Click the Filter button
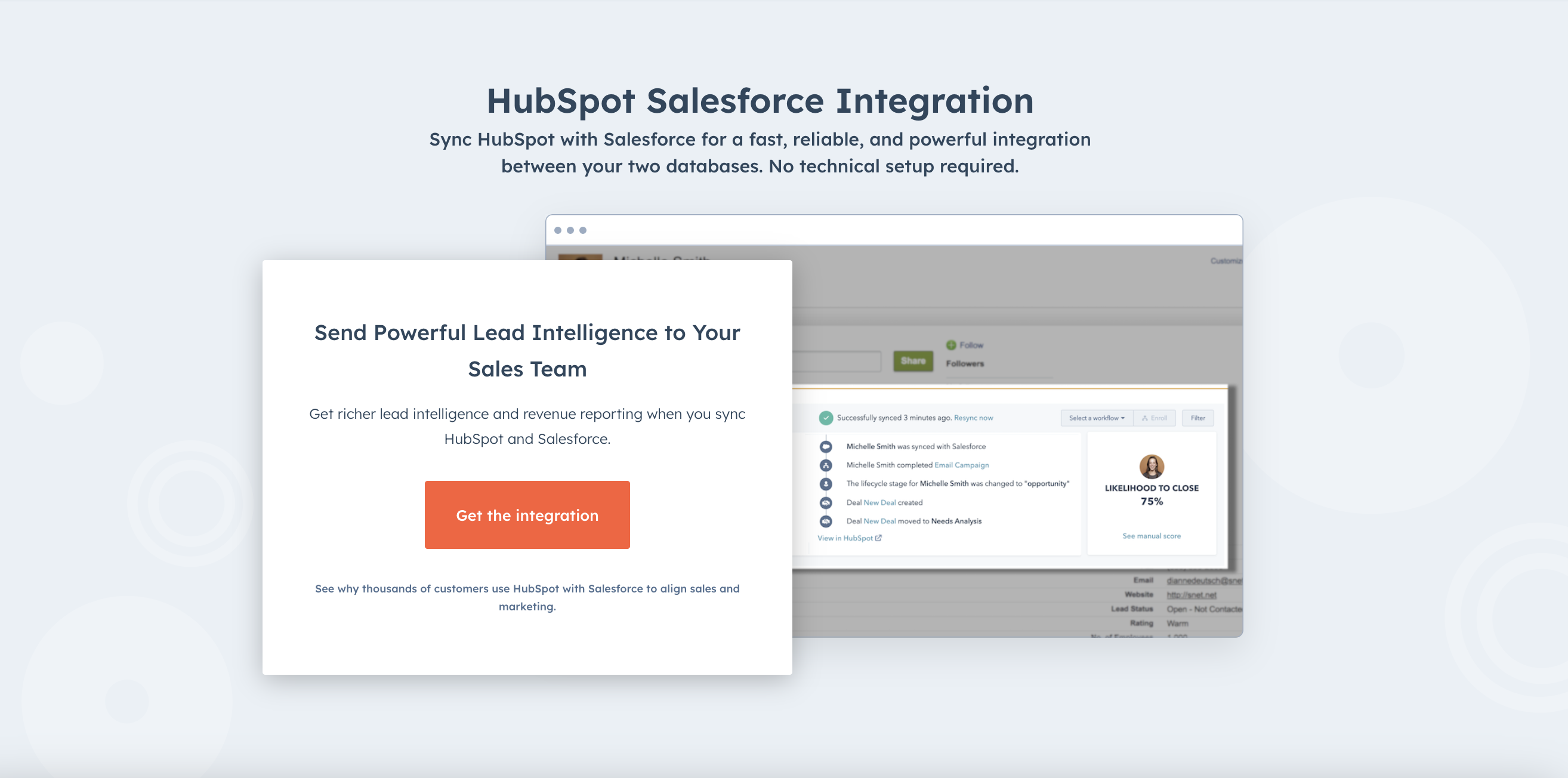Viewport: 1568px width, 778px height. click(1197, 418)
